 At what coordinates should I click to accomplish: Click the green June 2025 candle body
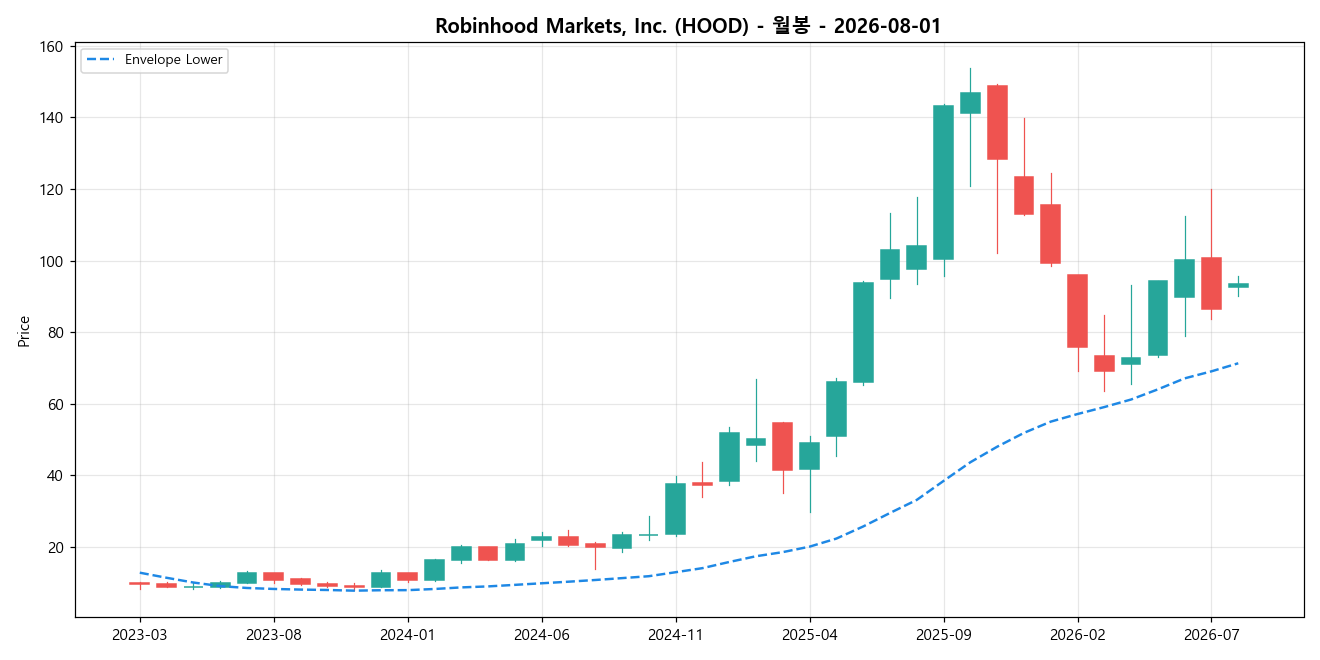coord(863,332)
